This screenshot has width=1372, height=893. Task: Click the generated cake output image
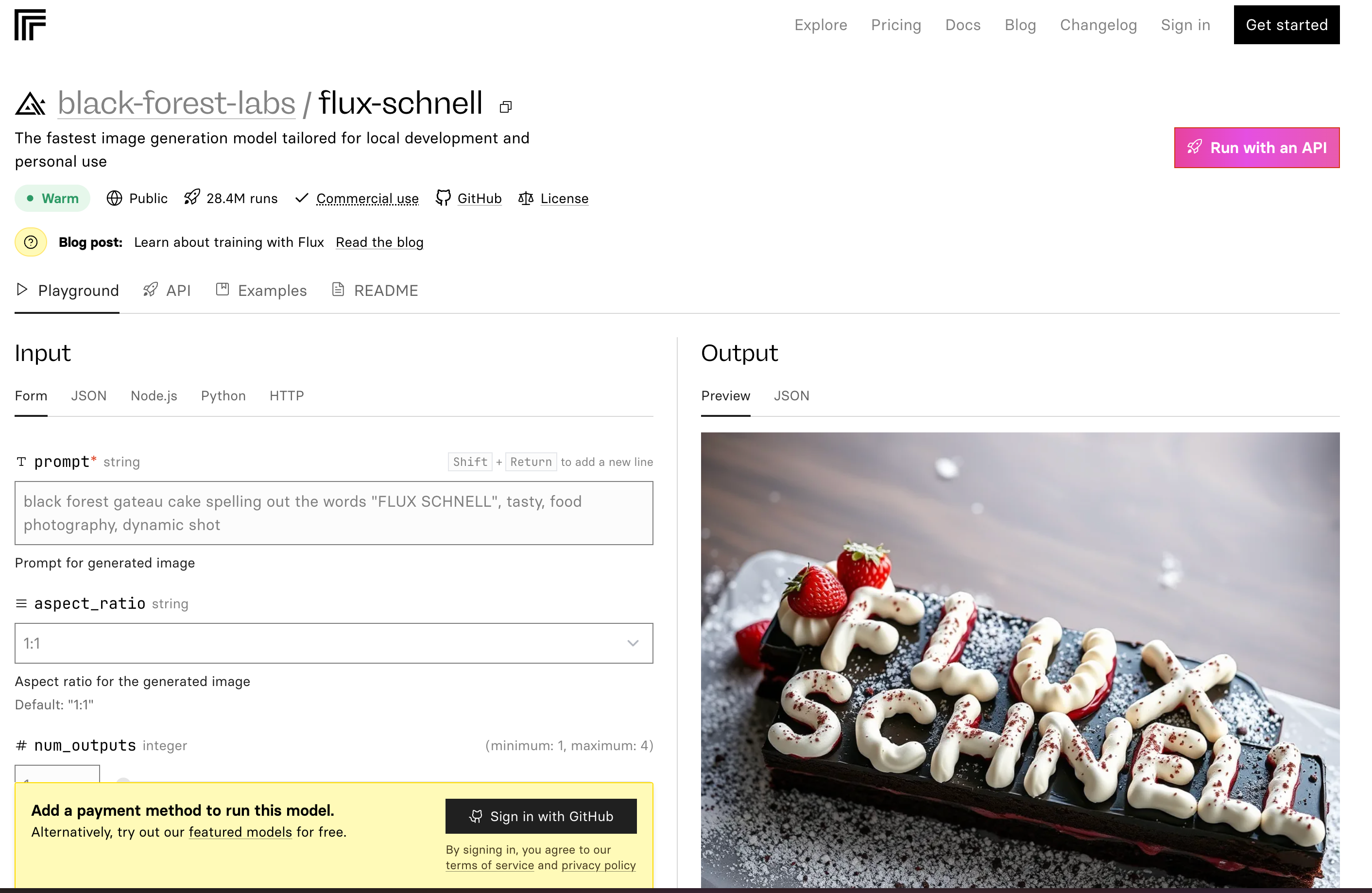click(x=1020, y=660)
